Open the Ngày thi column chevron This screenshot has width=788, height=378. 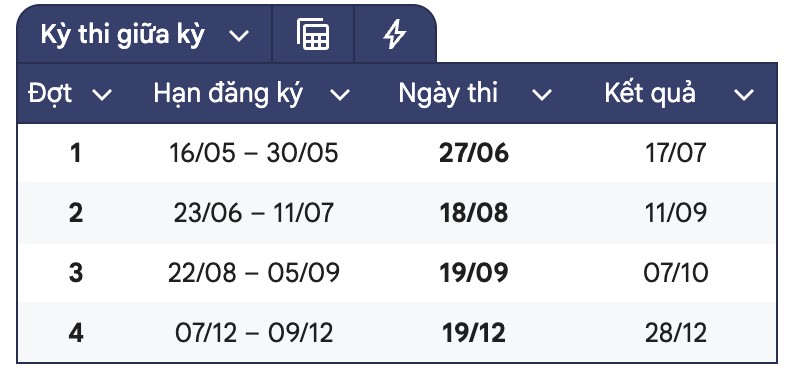click(542, 94)
